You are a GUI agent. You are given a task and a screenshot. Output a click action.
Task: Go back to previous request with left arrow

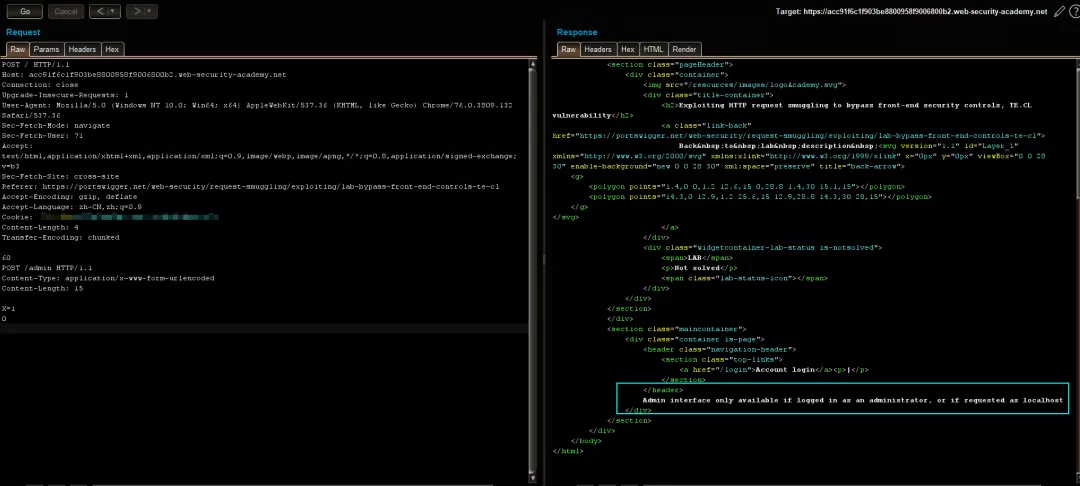click(98, 12)
